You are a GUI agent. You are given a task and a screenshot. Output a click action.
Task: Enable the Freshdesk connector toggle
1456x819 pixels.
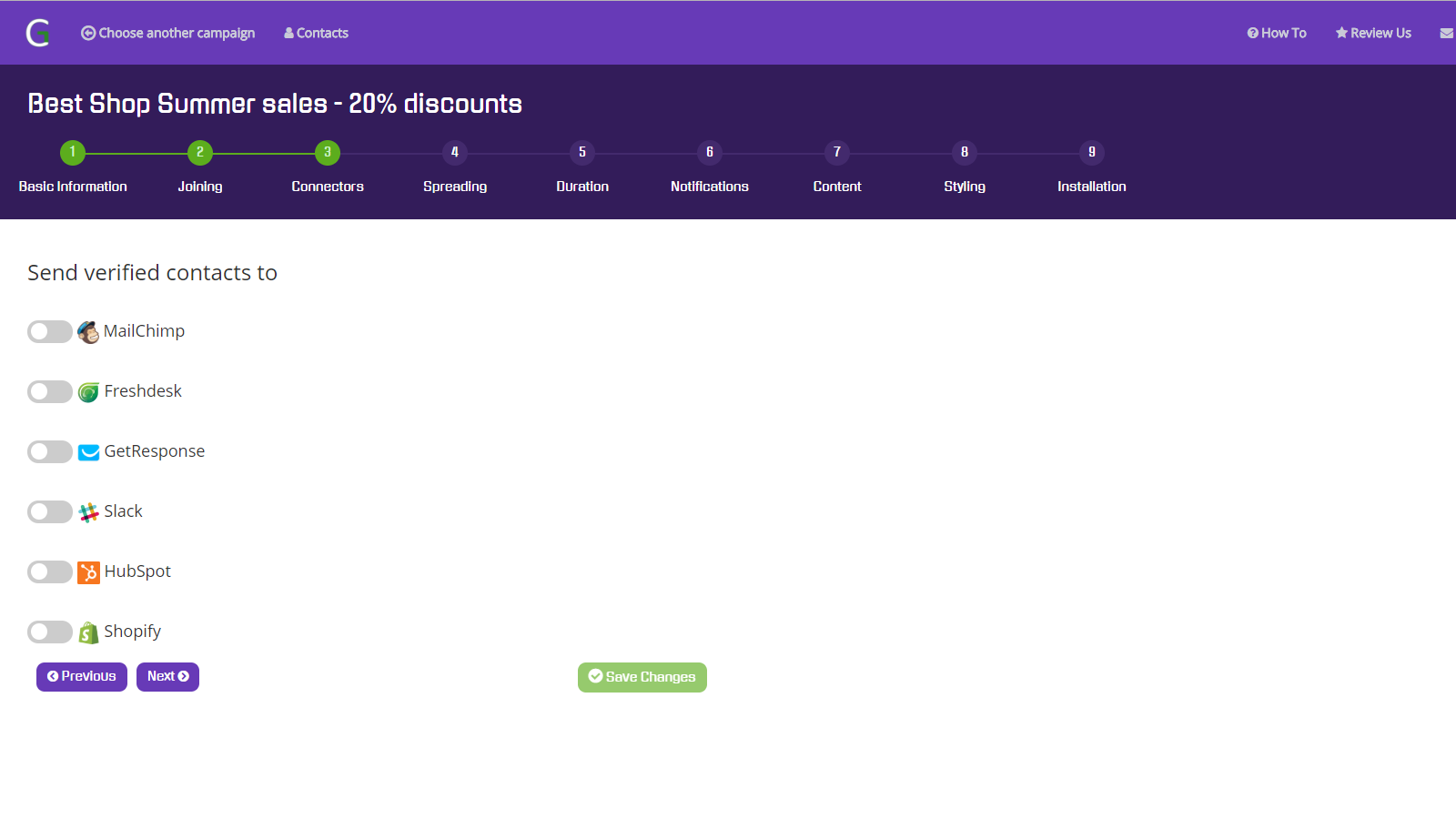coord(50,391)
